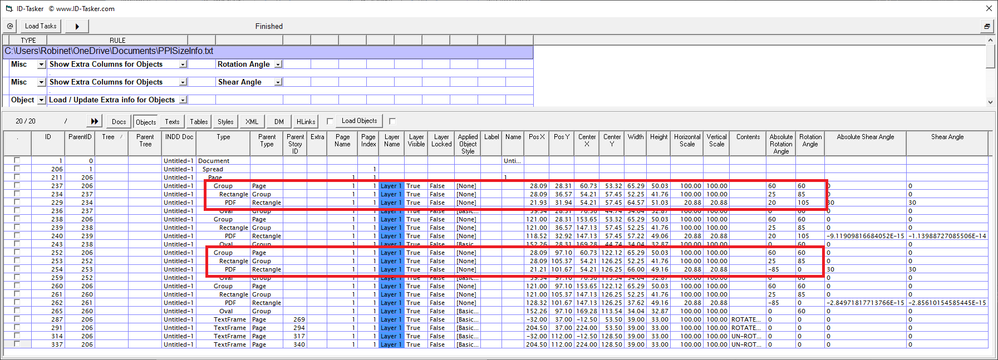
Task: Switch to the HLinks tab
Action: (305, 121)
